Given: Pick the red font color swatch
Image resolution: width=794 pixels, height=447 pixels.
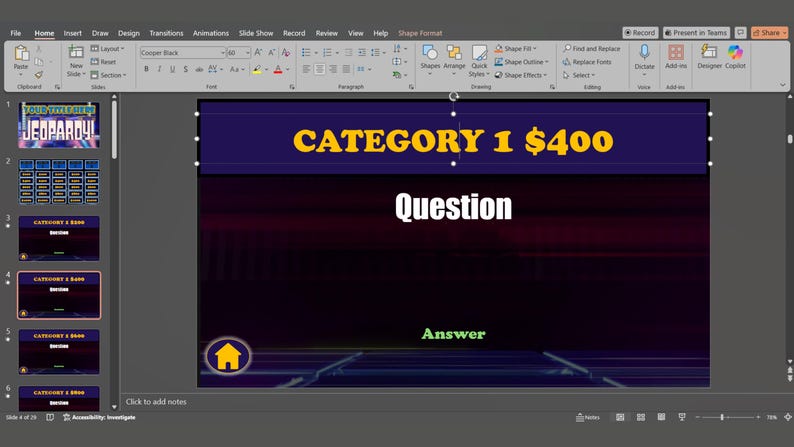Looking at the screenshot, I should (x=278, y=69).
